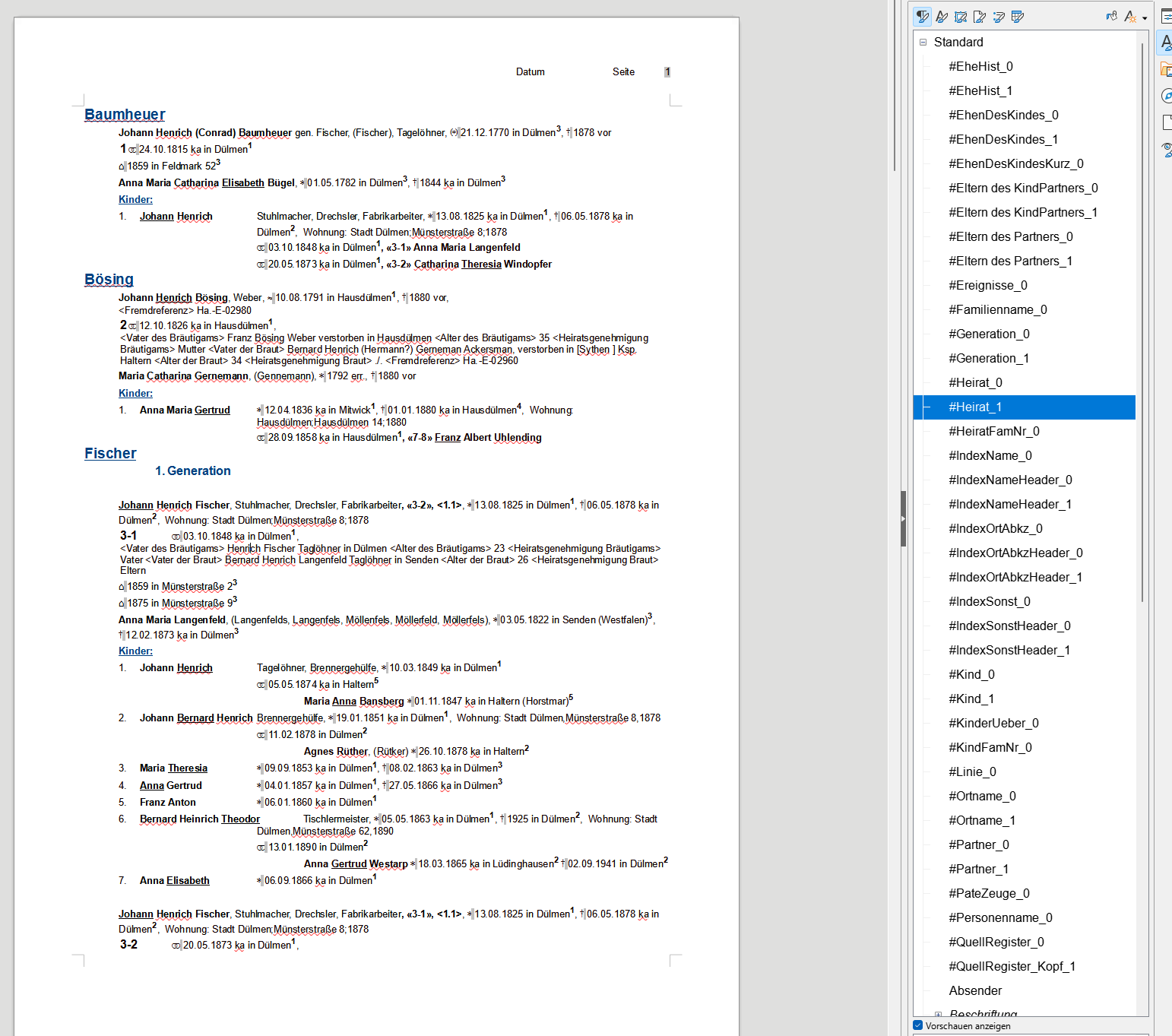1172x1036 pixels.
Task: Open the Gallery sidebar deck
Action: coord(1166,70)
